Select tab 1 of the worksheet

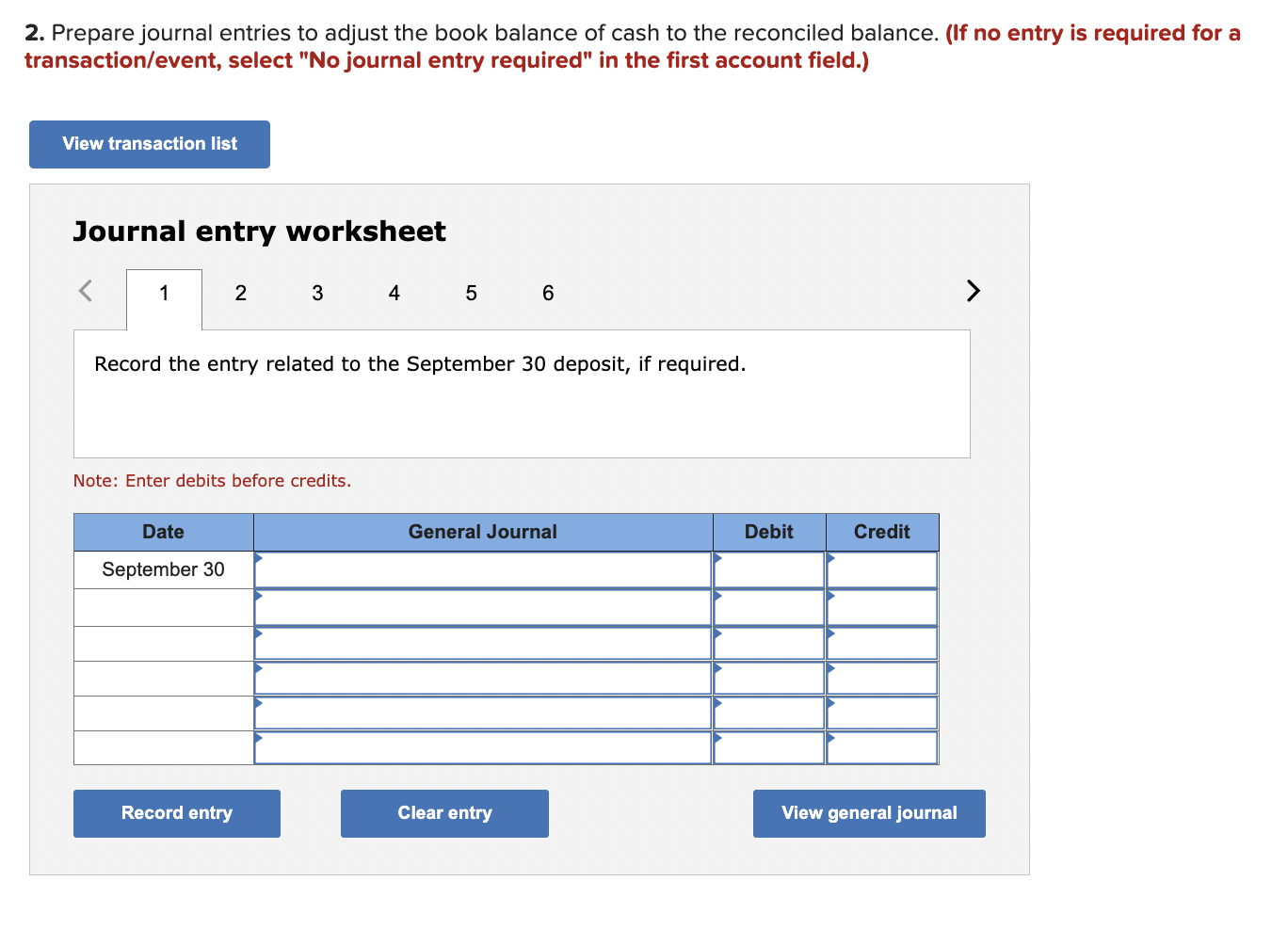pyautogui.click(x=163, y=293)
